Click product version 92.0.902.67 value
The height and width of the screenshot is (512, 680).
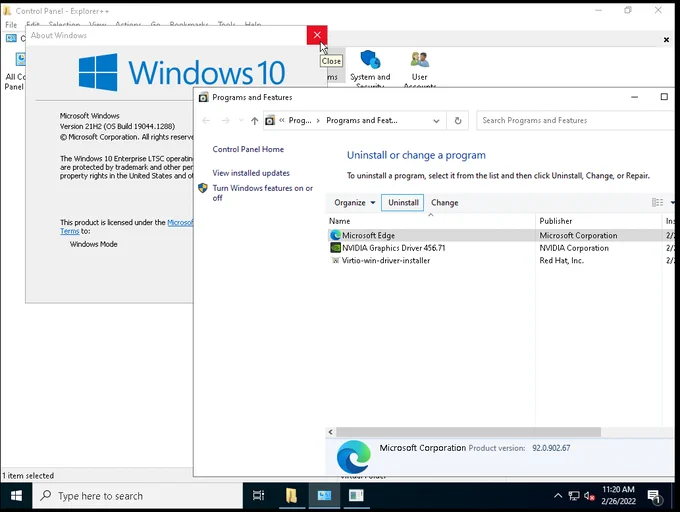click(x=551, y=448)
